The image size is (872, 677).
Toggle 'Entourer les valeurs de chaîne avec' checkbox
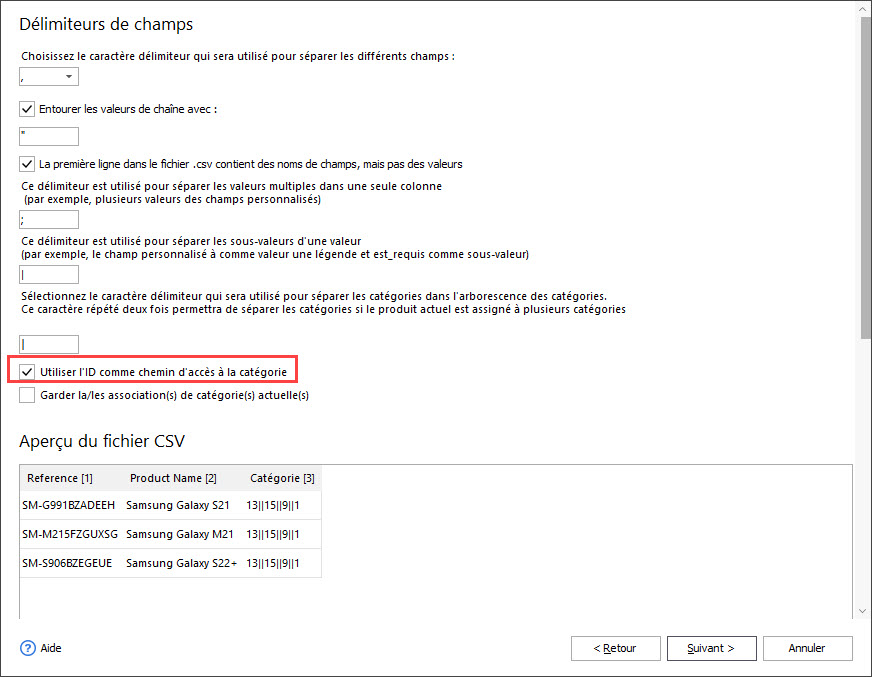click(27, 109)
